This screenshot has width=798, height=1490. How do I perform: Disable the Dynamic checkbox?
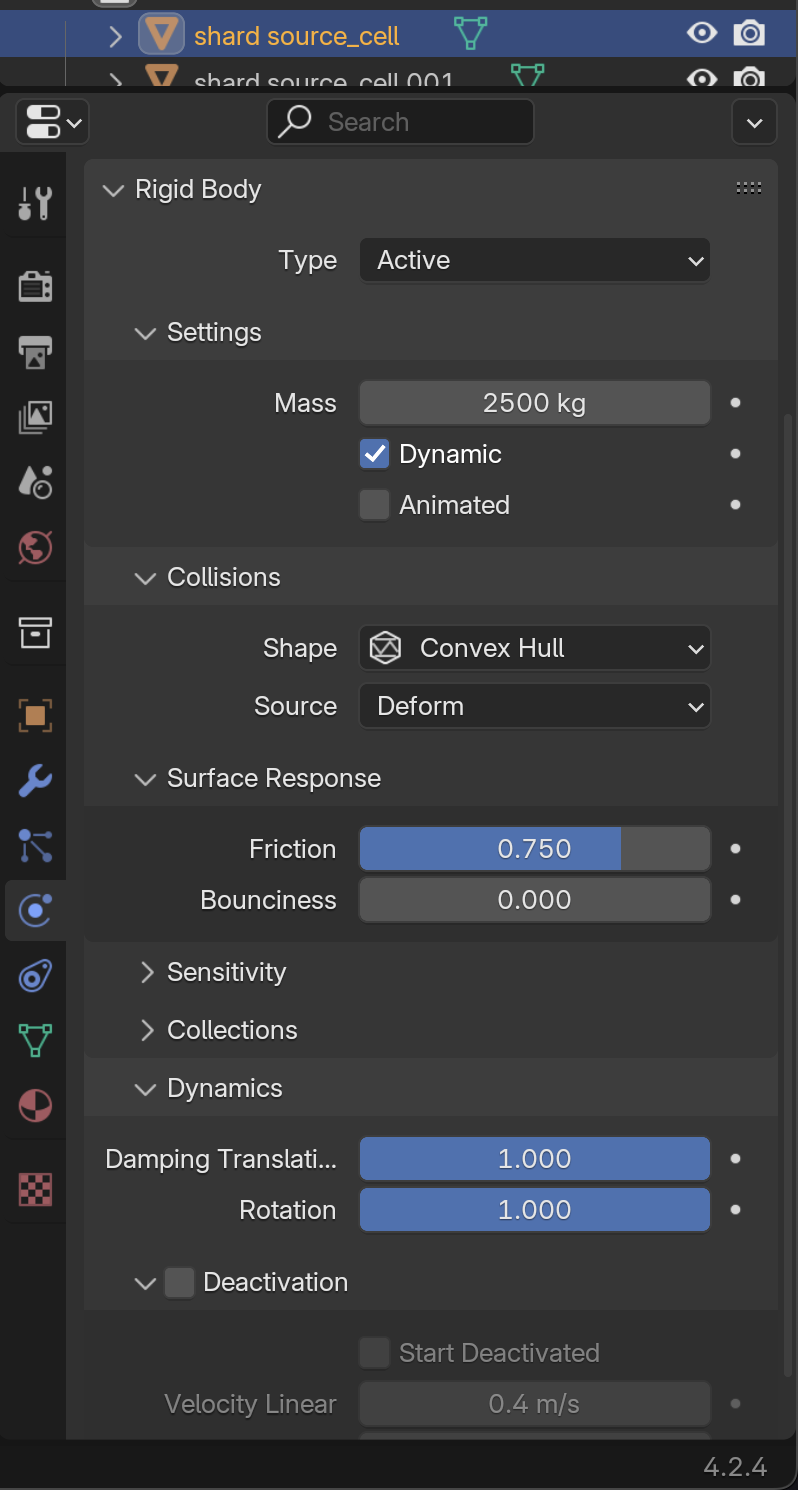coord(374,453)
